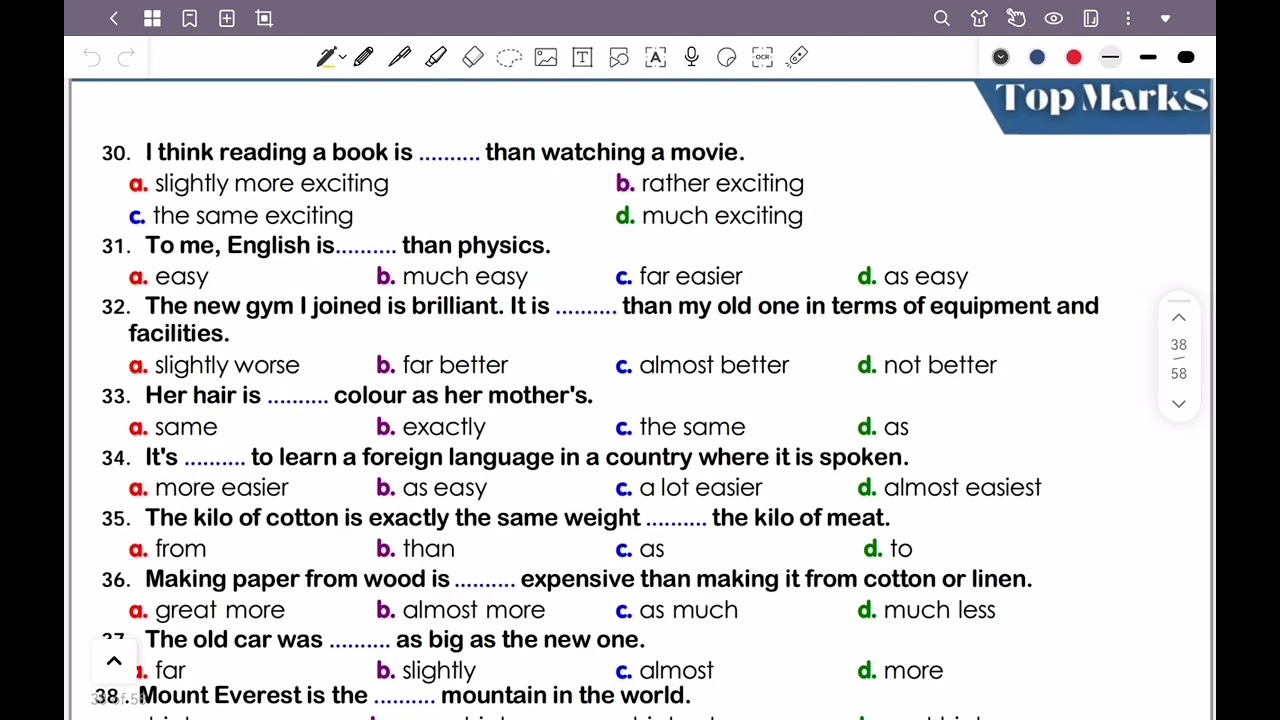Activate the lasso selection tool
The image size is (1280, 720).
click(509, 57)
